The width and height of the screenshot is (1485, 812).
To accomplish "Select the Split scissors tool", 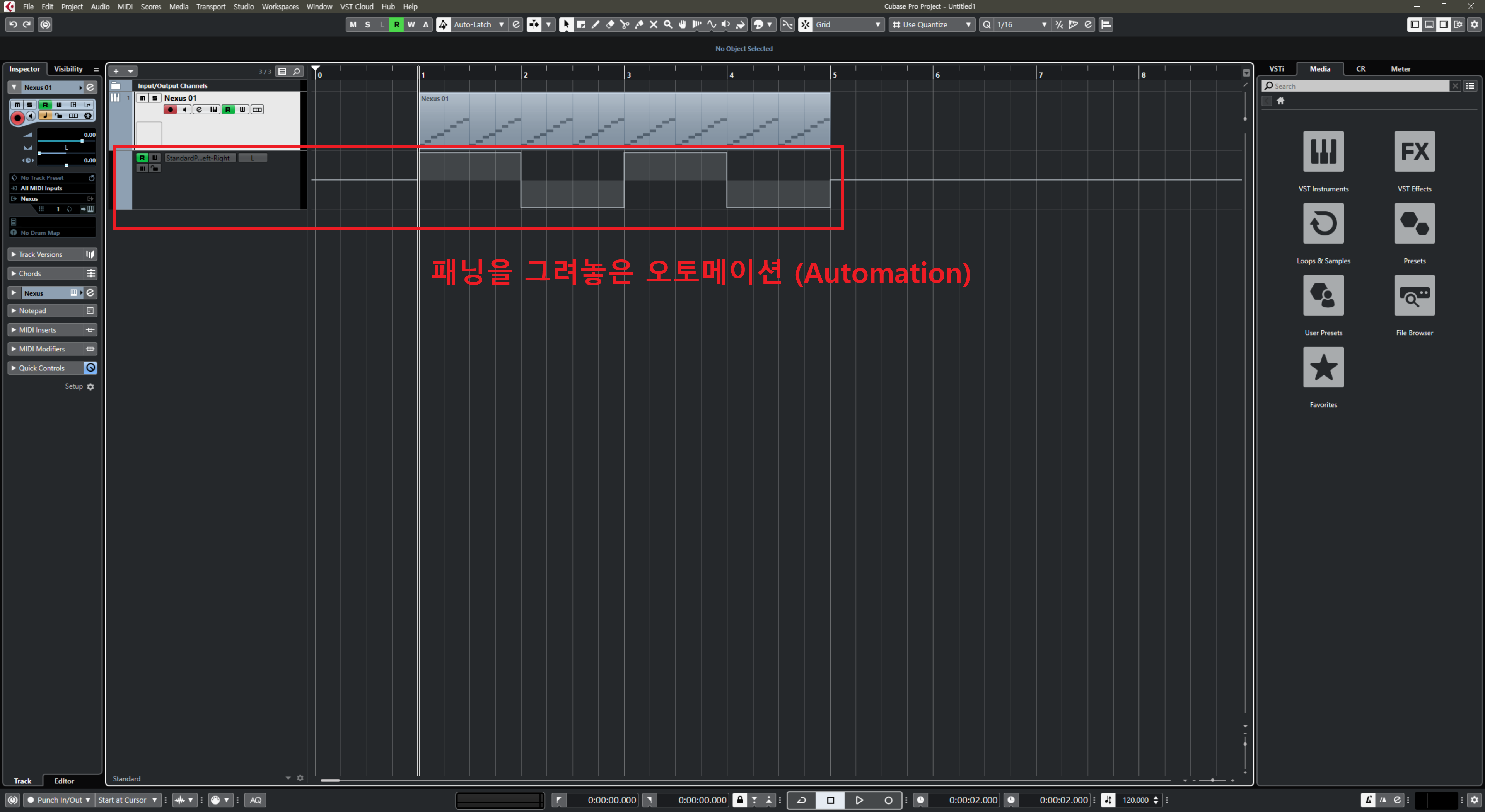I will pyautogui.click(x=624, y=25).
